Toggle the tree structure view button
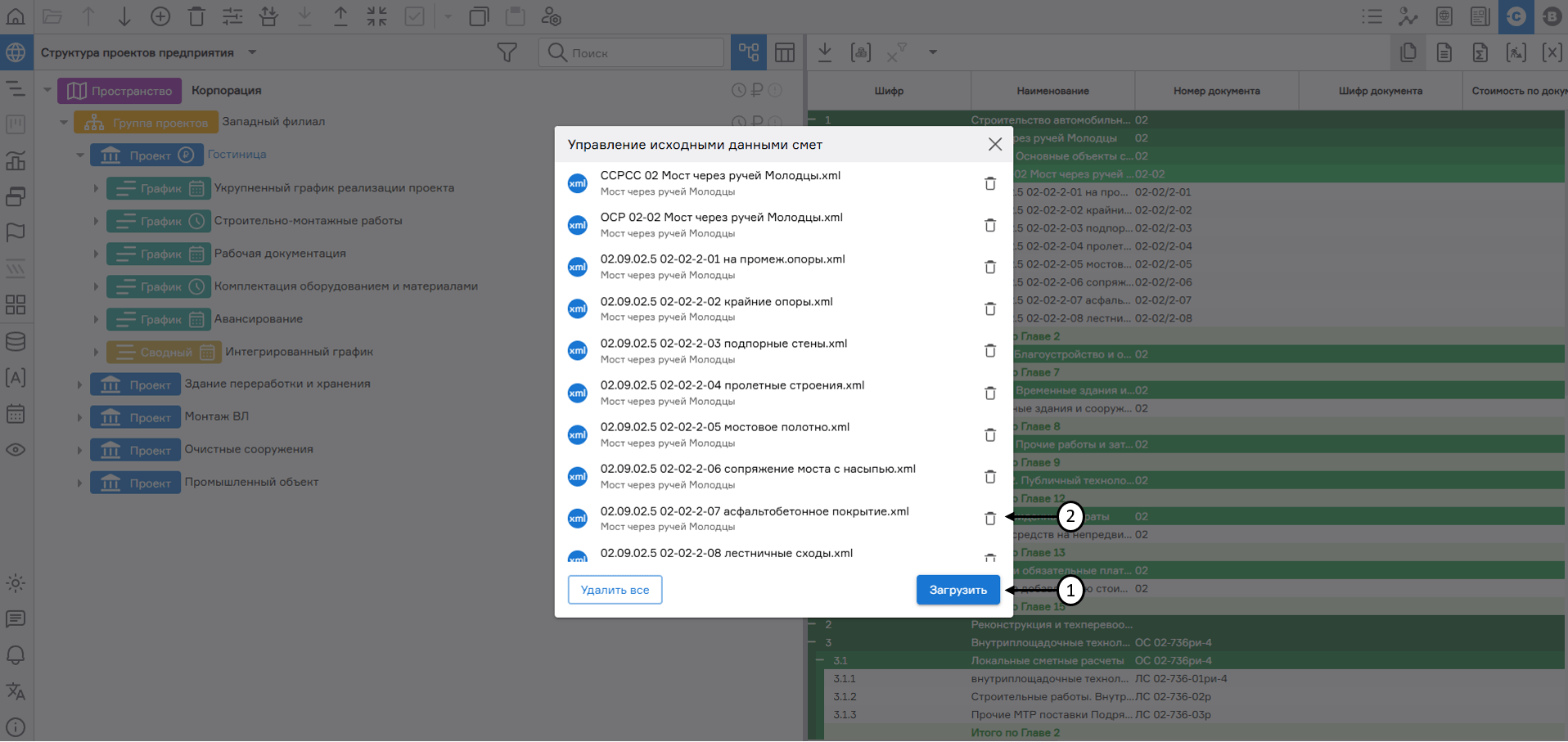The width and height of the screenshot is (1568, 742). coord(749,53)
